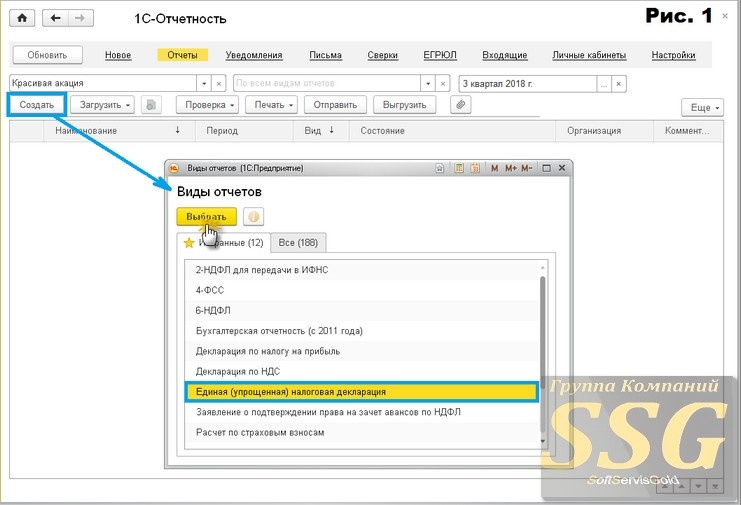The width and height of the screenshot is (741, 505).
Task: Expand the Проверка dropdown button
Action: [x=207, y=105]
